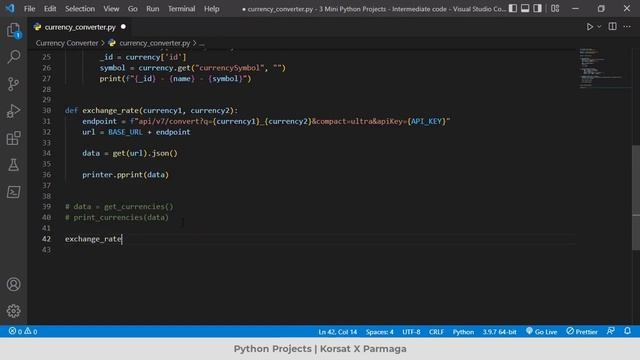This screenshot has height=360, width=640.
Task: Open the Manage gear menu
Action: tap(13, 311)
